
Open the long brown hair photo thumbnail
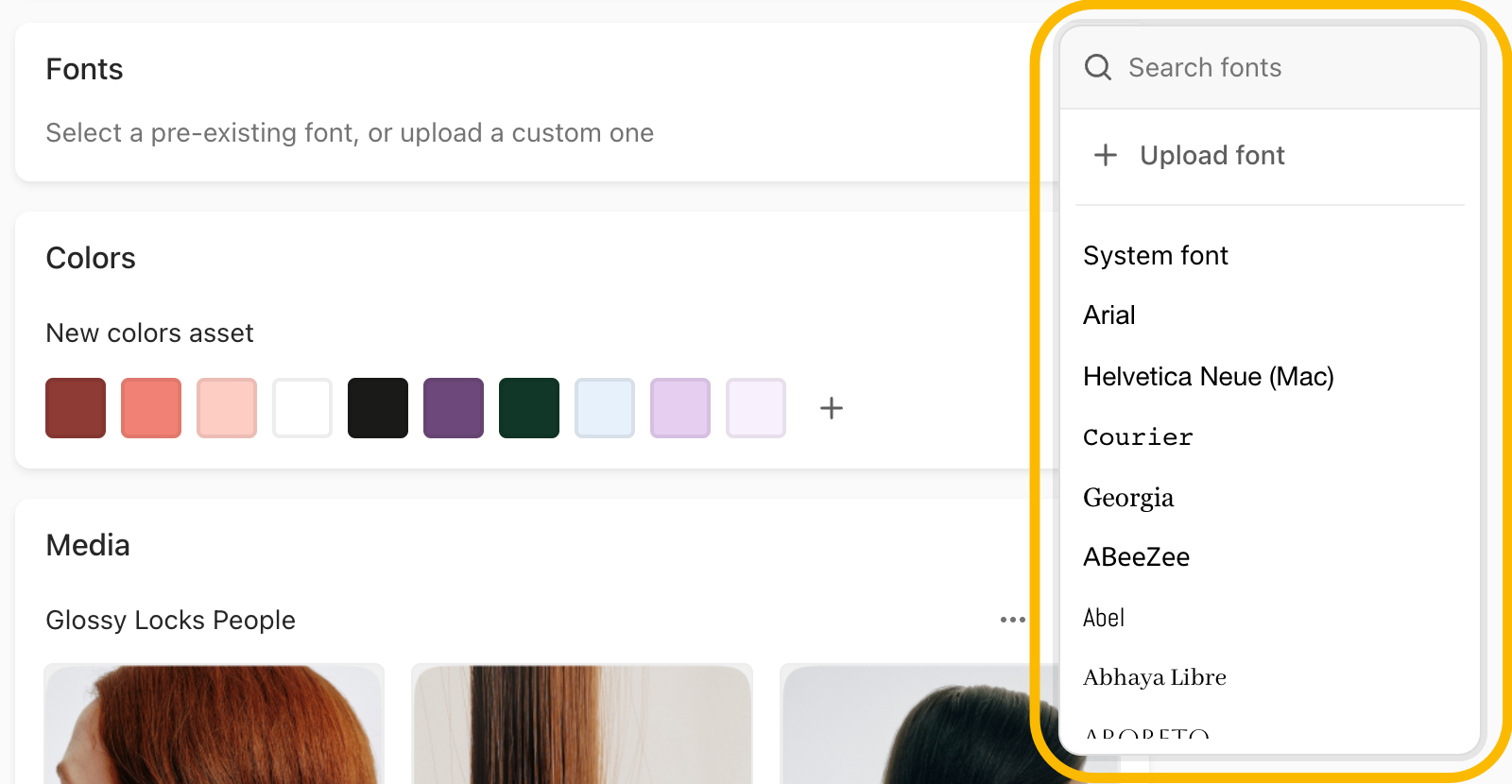click(x=582, y=724)
